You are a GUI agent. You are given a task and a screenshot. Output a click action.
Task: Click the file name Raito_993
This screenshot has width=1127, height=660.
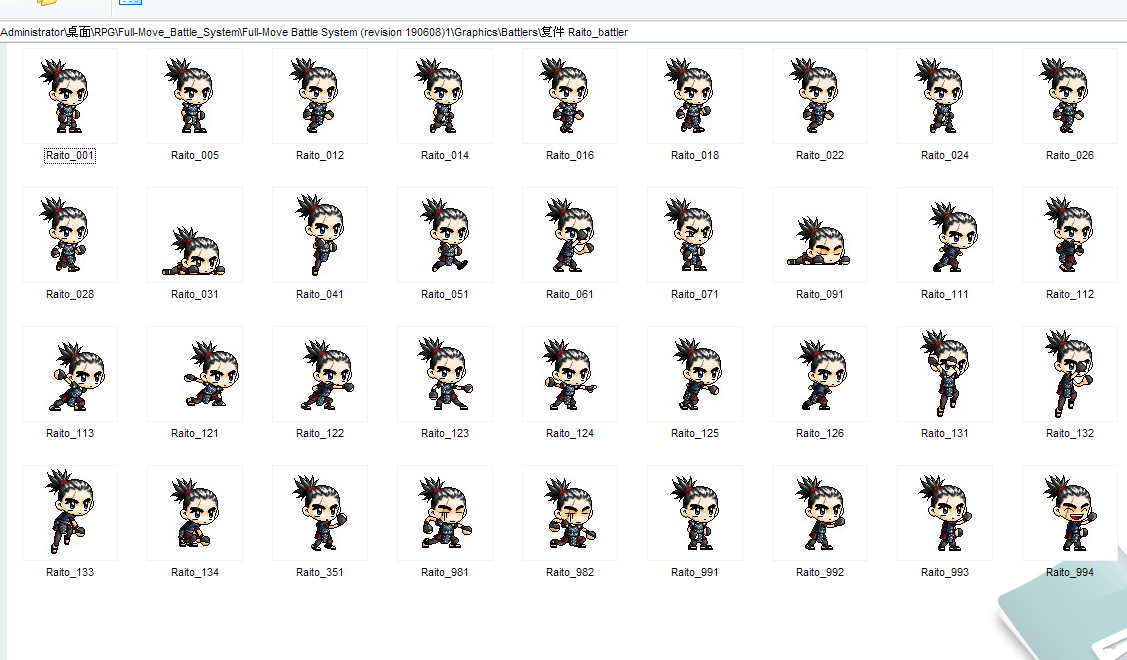click(945, 572)
